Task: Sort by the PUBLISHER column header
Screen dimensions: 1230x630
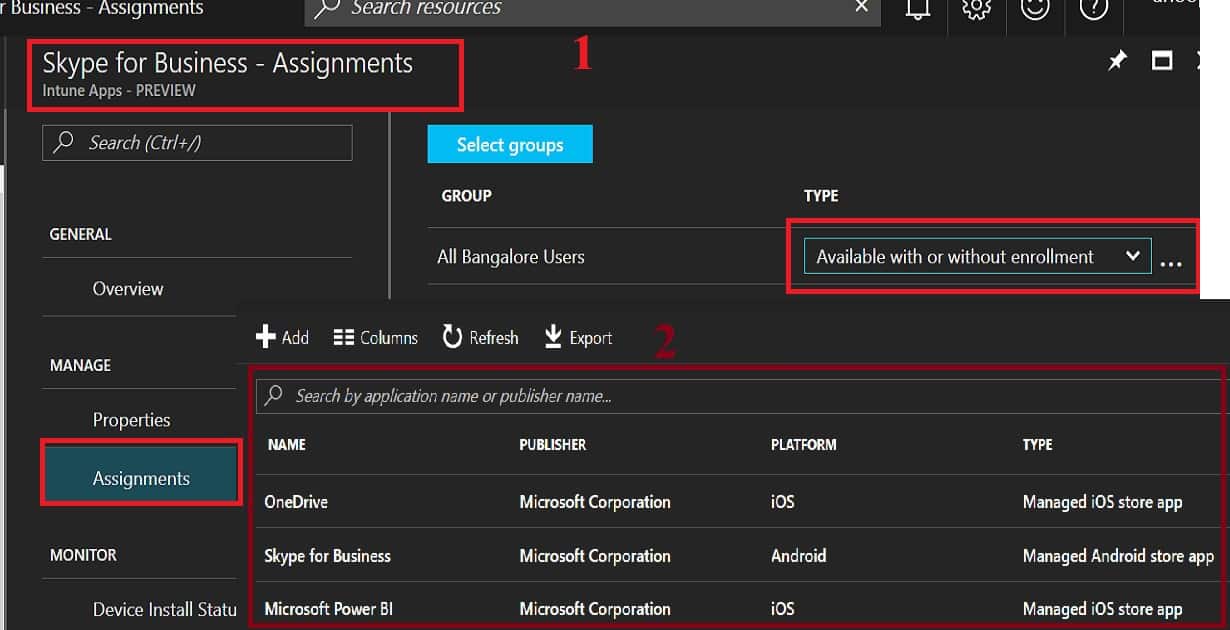Action: tap(553, 444)
